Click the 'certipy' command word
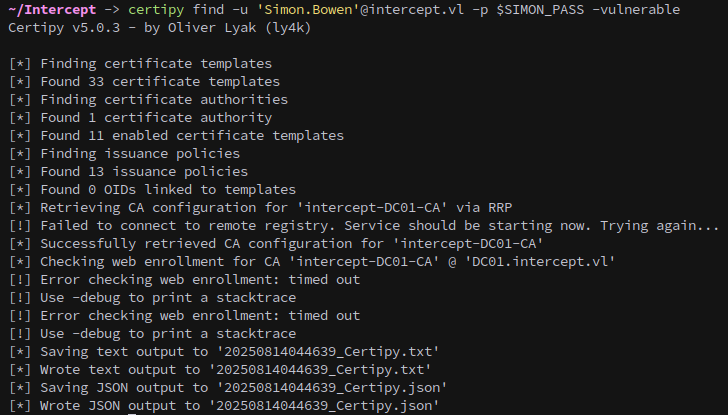Image resolution: width=728 pixels, height=415 pixels. pyautogui.click(x=156, y=9)
